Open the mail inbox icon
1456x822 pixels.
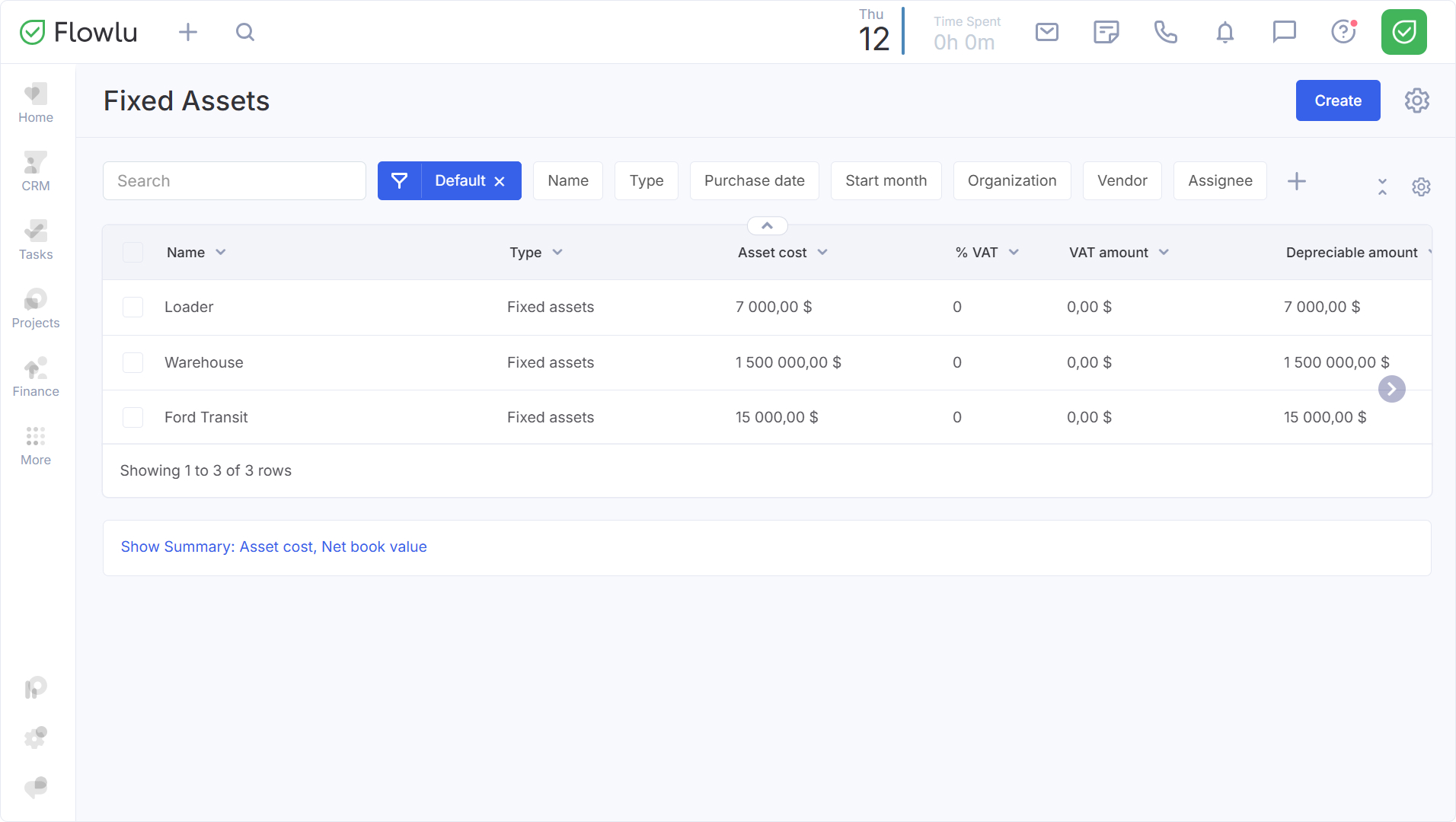[1046, 32]
